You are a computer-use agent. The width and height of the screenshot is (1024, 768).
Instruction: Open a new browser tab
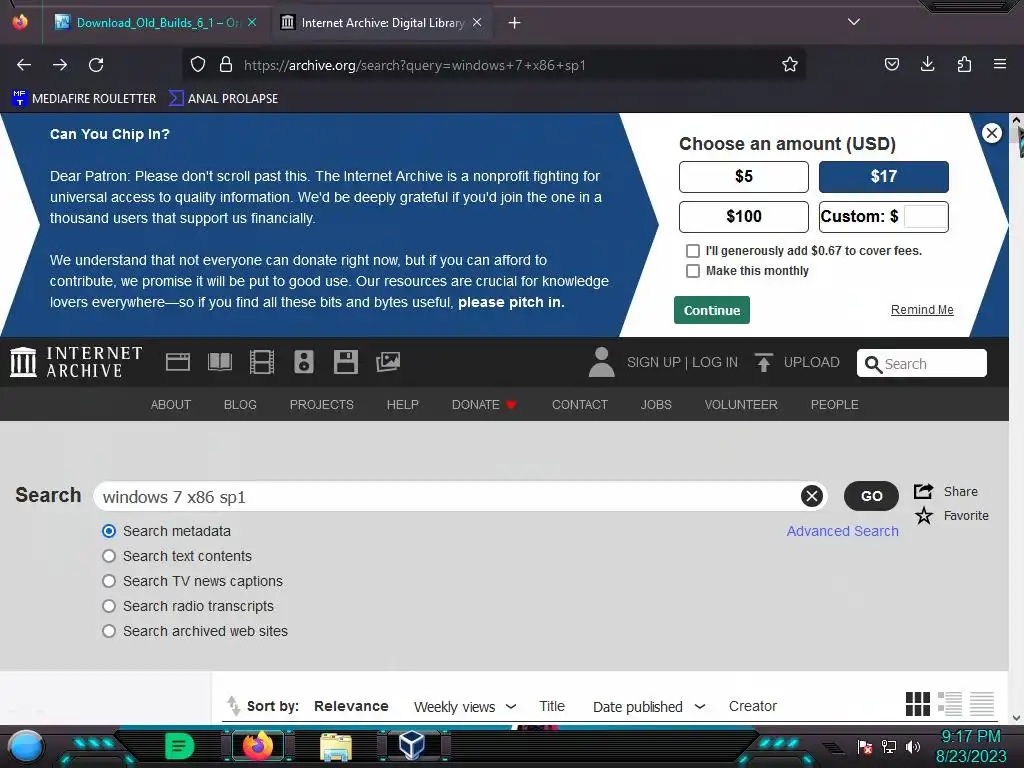coord(515,23)
